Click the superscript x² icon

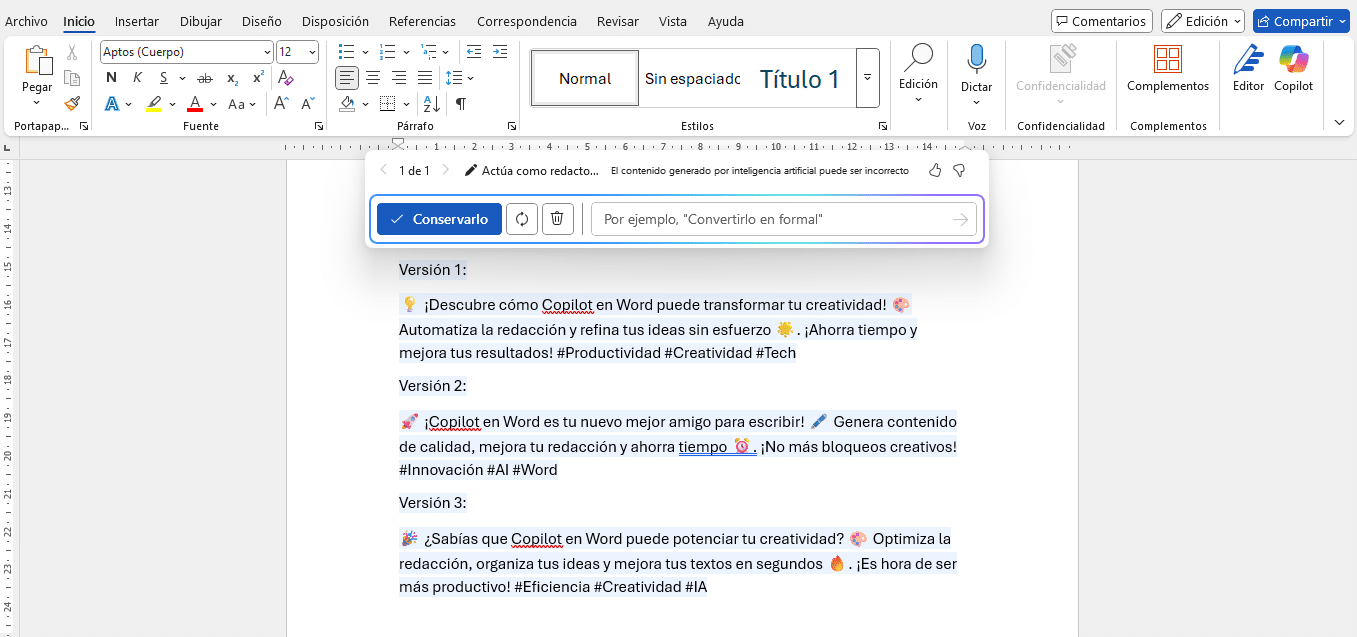258,78
